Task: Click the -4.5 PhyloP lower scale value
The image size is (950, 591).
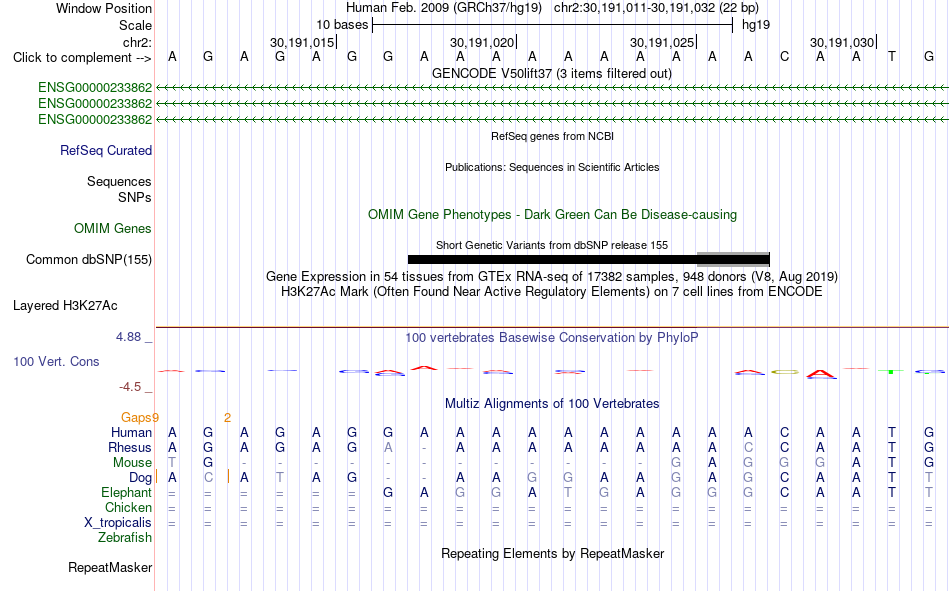Action: [x=130, y=387]
